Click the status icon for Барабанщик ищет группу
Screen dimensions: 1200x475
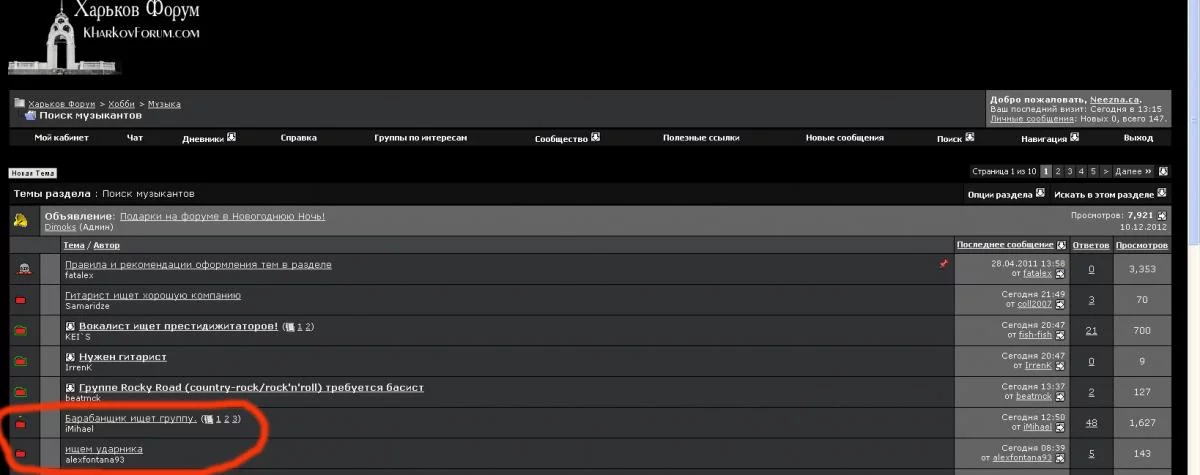point(20,423)
